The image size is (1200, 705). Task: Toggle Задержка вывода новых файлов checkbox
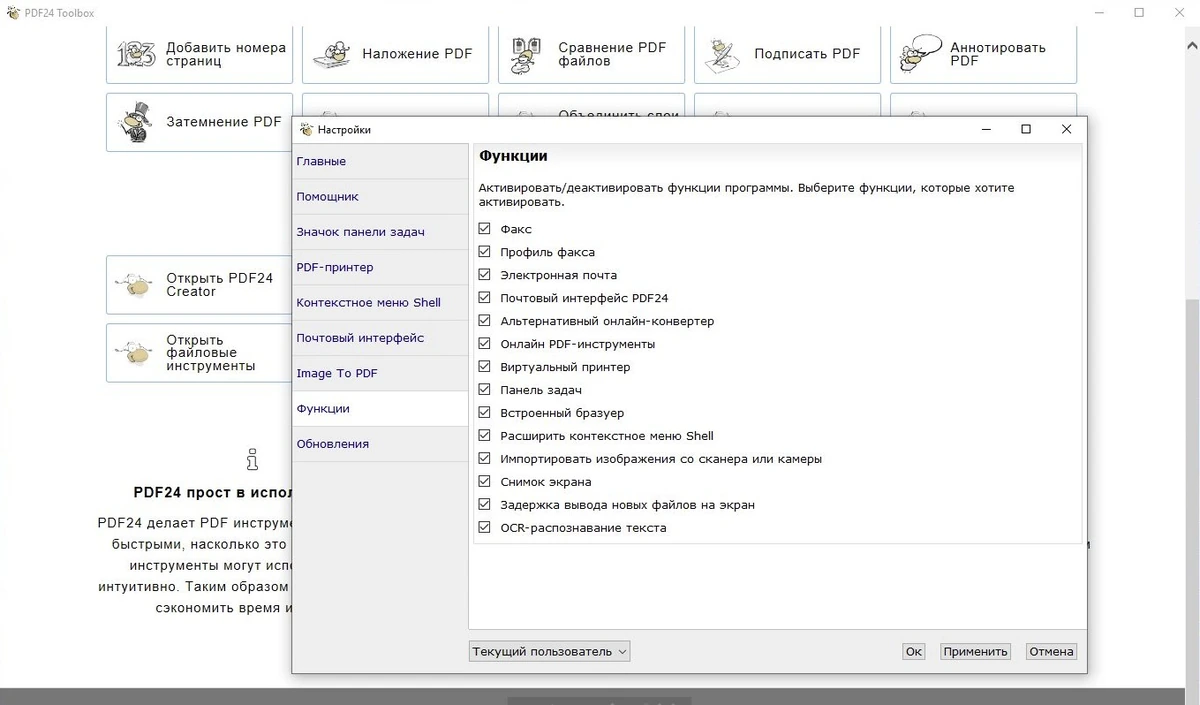click(485, 505)
